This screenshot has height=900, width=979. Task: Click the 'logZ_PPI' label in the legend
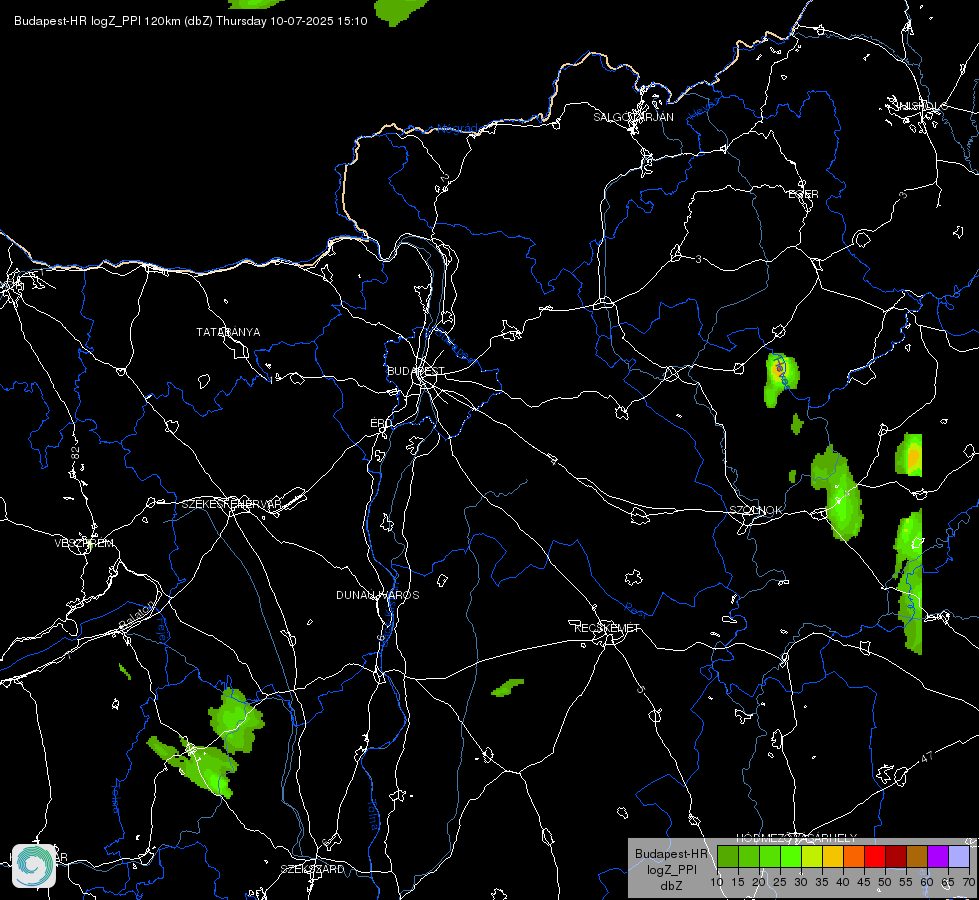pyautogui.click(x=671, y=869)
